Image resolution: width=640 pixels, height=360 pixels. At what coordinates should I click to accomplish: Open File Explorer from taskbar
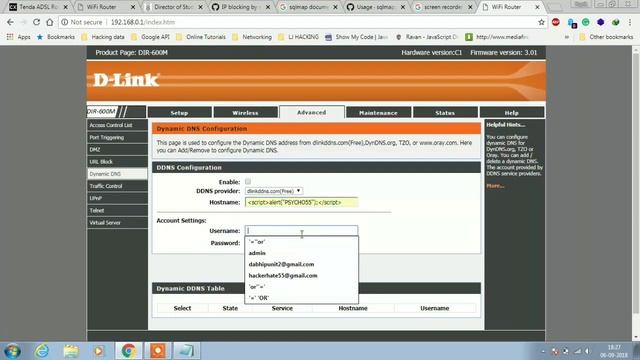[71, 351]
